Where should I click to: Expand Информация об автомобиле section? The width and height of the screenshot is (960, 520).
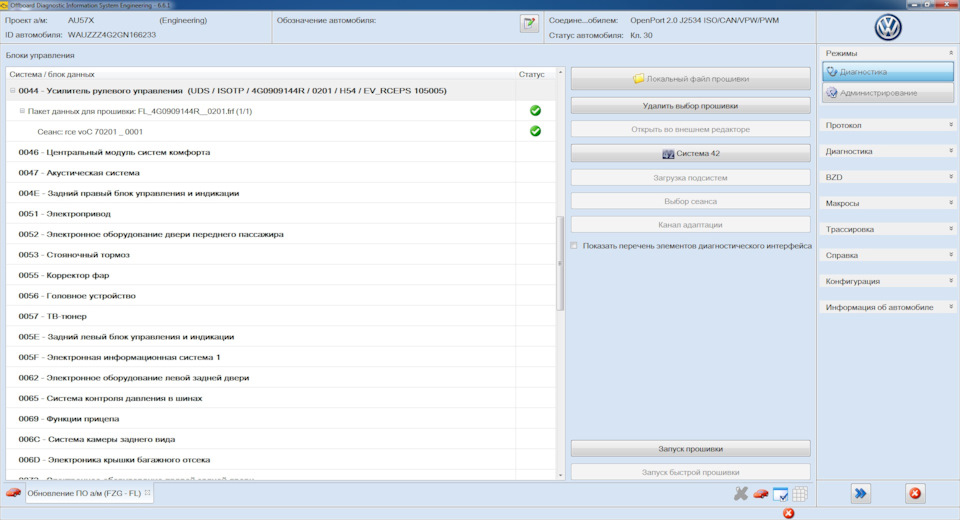click(951, 307)
